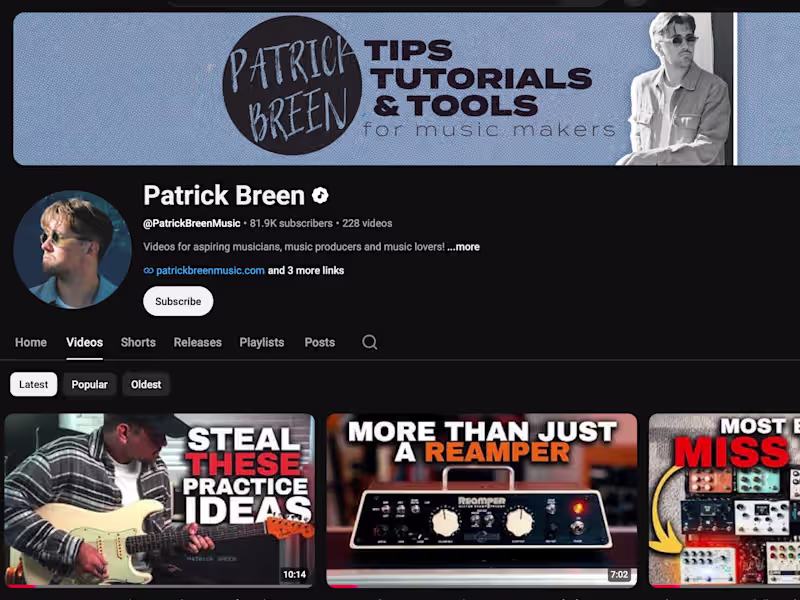Screen dimensions: 800x600
Task: Switch to the Shorts tab
Action: 138,342
